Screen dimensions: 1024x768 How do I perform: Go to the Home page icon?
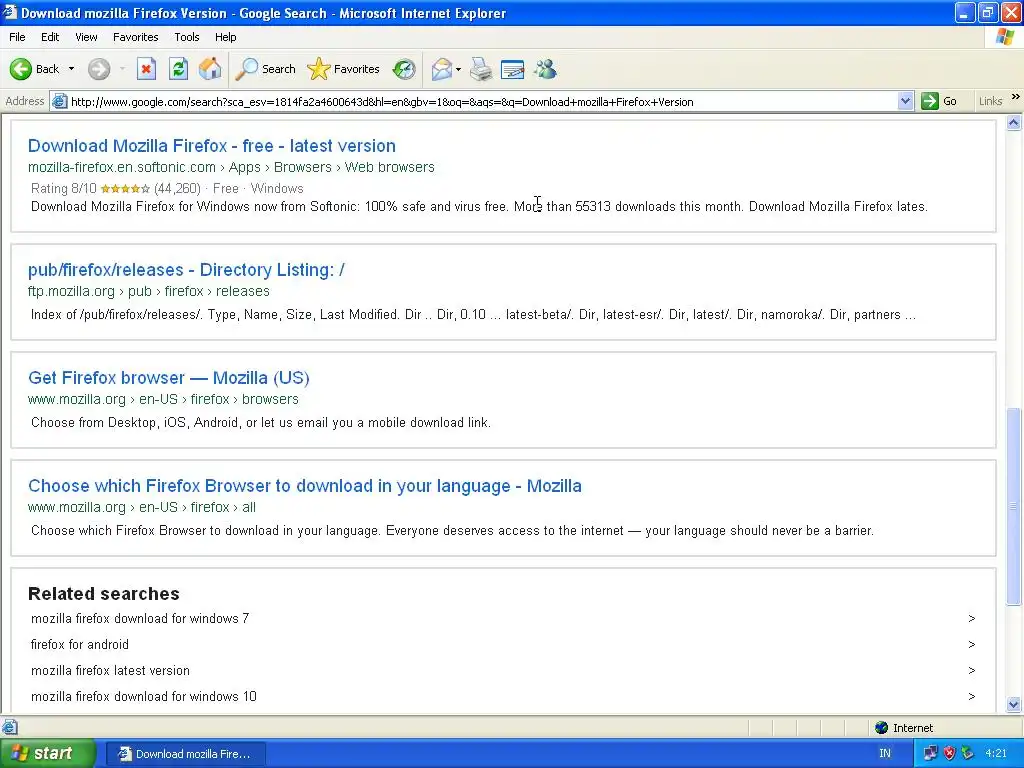tap(210, 69)
